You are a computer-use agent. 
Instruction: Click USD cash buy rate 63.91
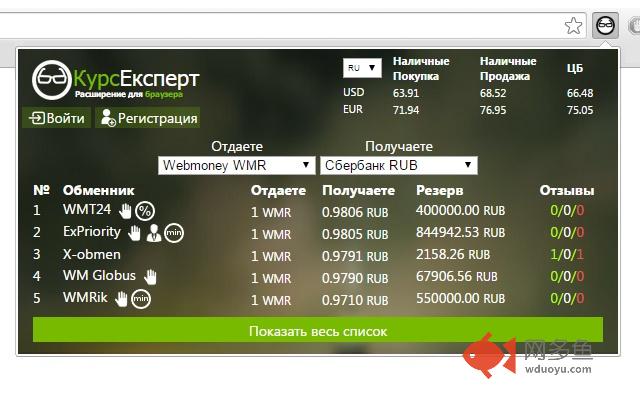[x=406, y=93]
